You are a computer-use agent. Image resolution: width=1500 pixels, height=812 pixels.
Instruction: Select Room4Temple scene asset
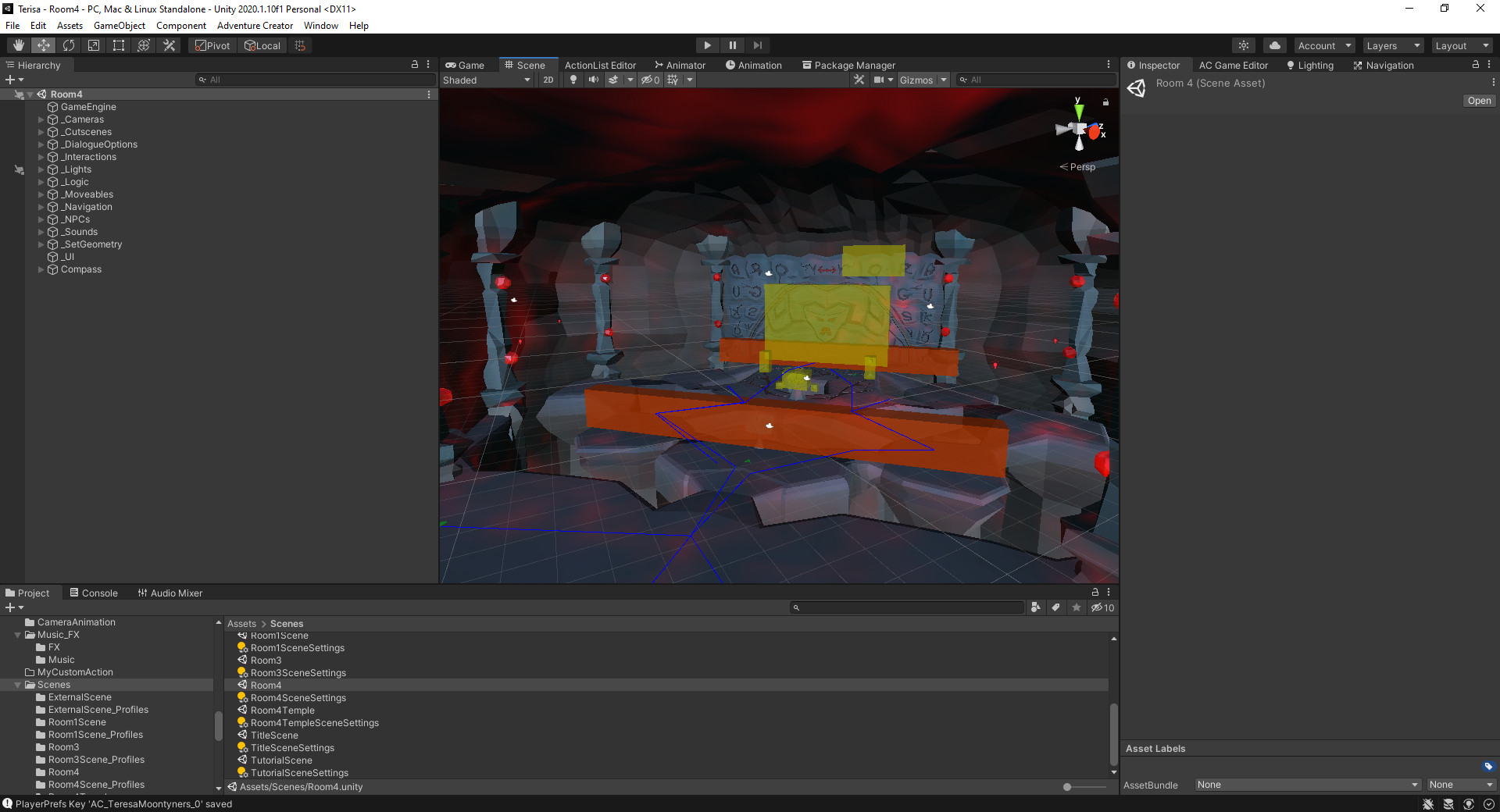pos(282,710)
